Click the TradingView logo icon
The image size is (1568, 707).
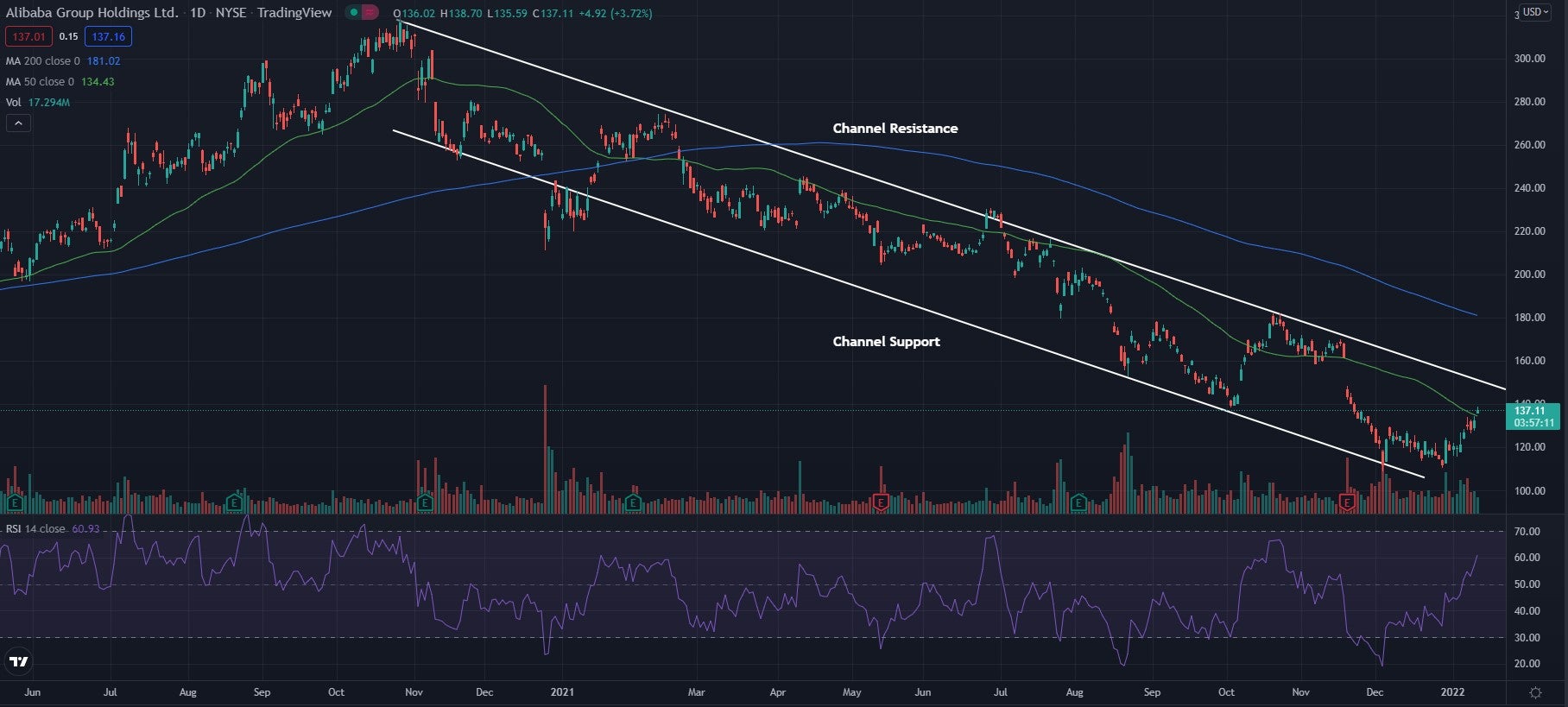click(x=19, y=662)
